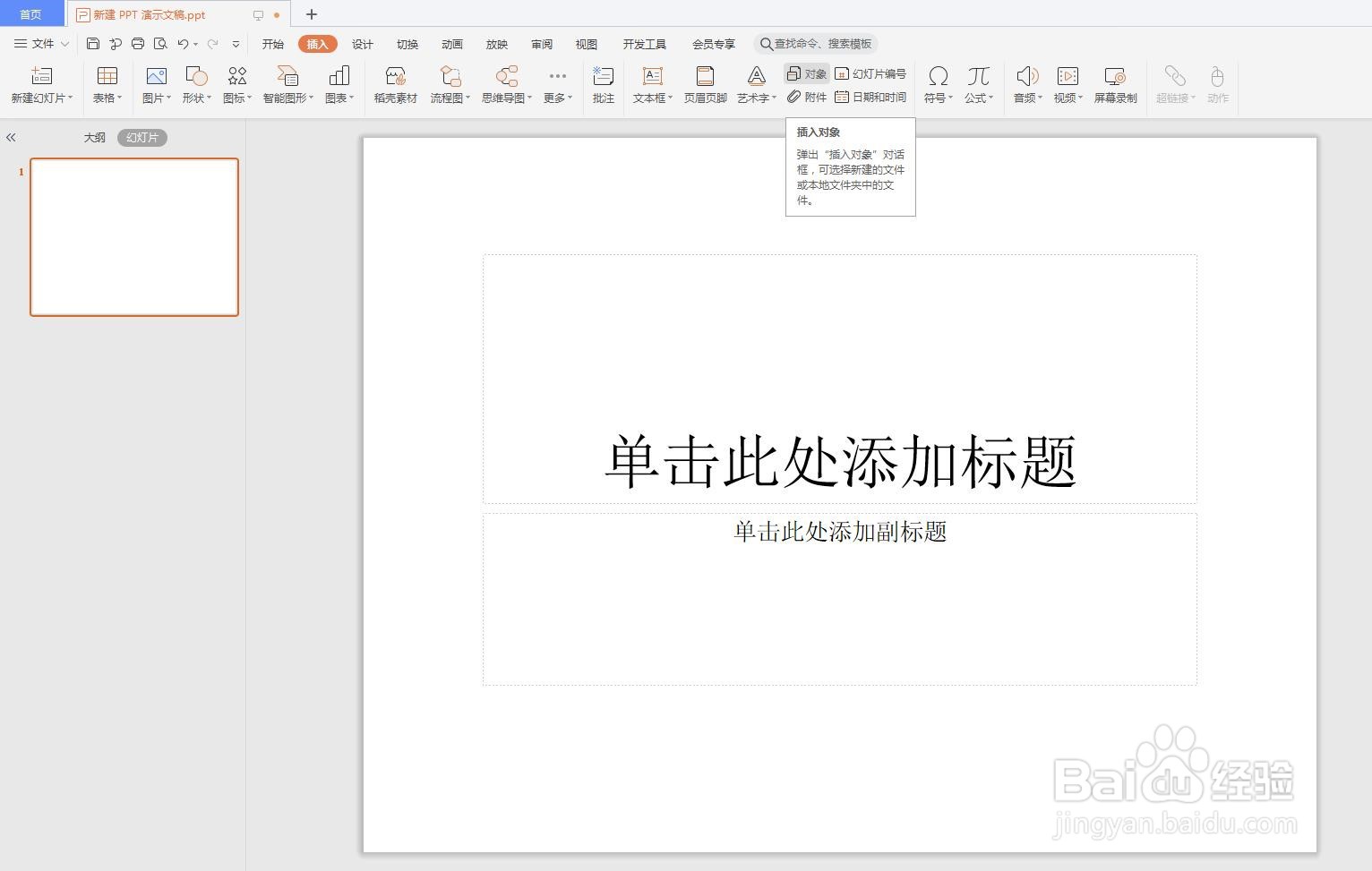Switch to the Transitions (切换) tab
1372x871 pixels.
click(x=407, y=44)
